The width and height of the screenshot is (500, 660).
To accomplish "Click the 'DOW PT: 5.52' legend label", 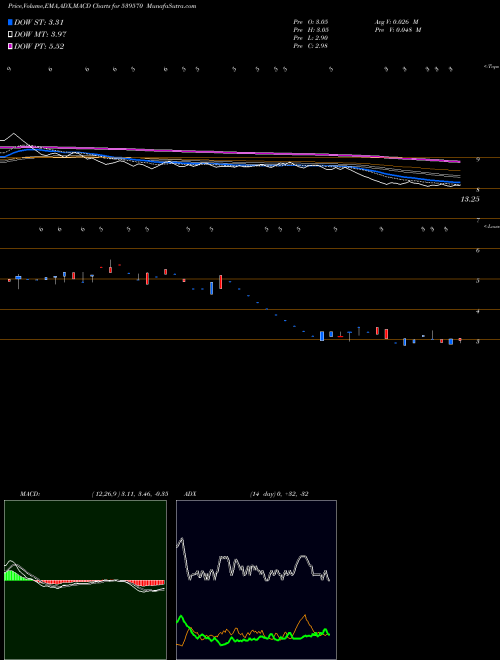I will [x=39, y=46].
